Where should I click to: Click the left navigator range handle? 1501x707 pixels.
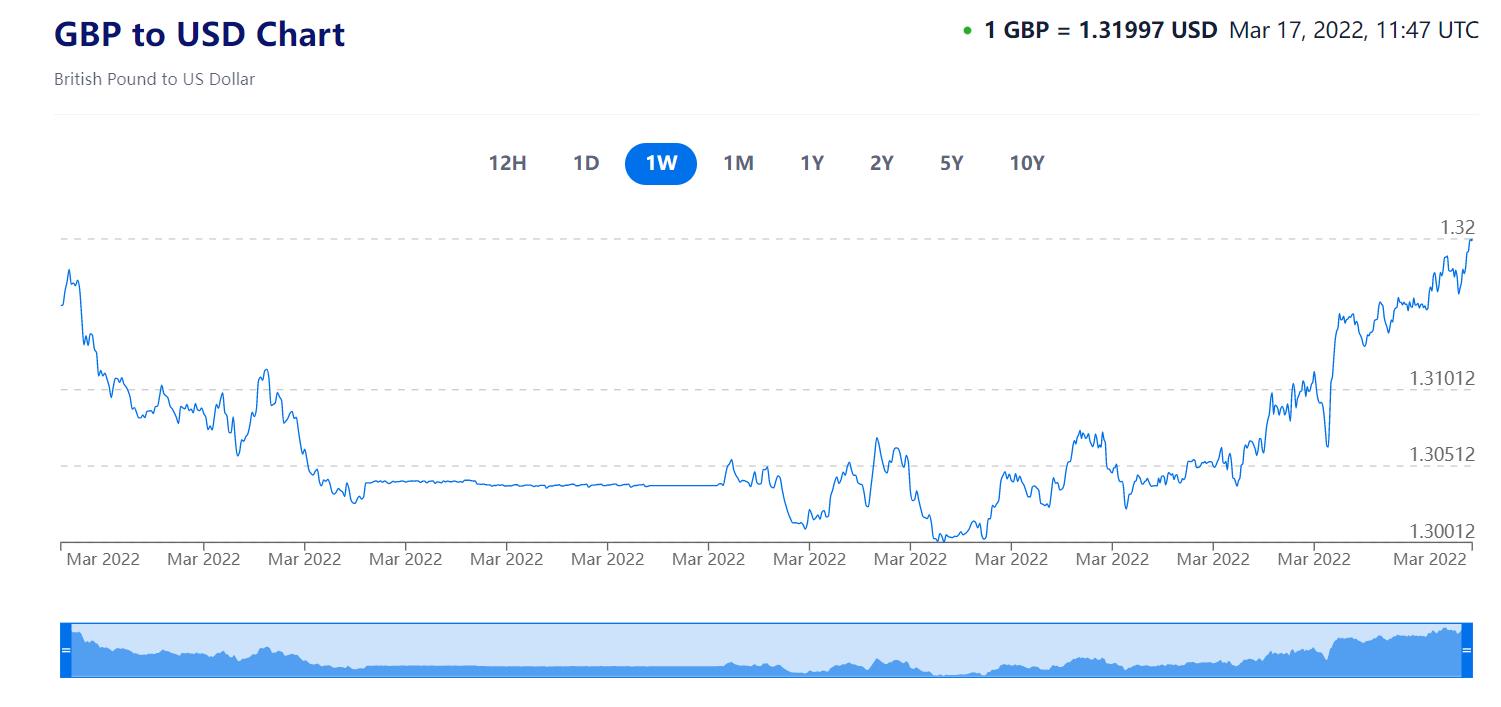point(66,650)
